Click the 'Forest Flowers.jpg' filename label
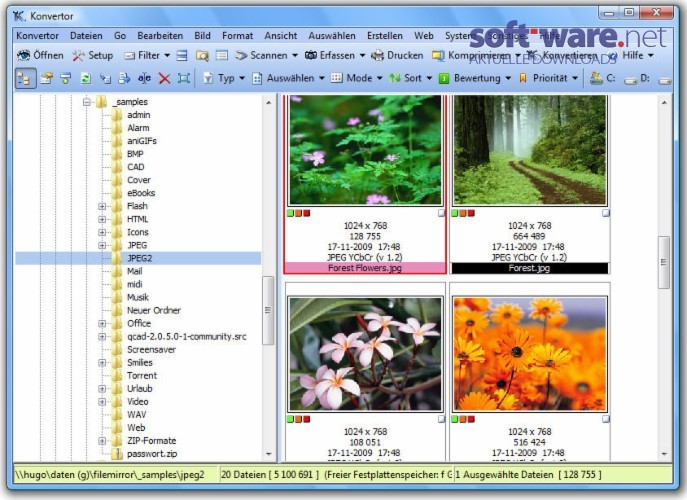The height and width of the screenshot is (500, 687). coord(365,268)
